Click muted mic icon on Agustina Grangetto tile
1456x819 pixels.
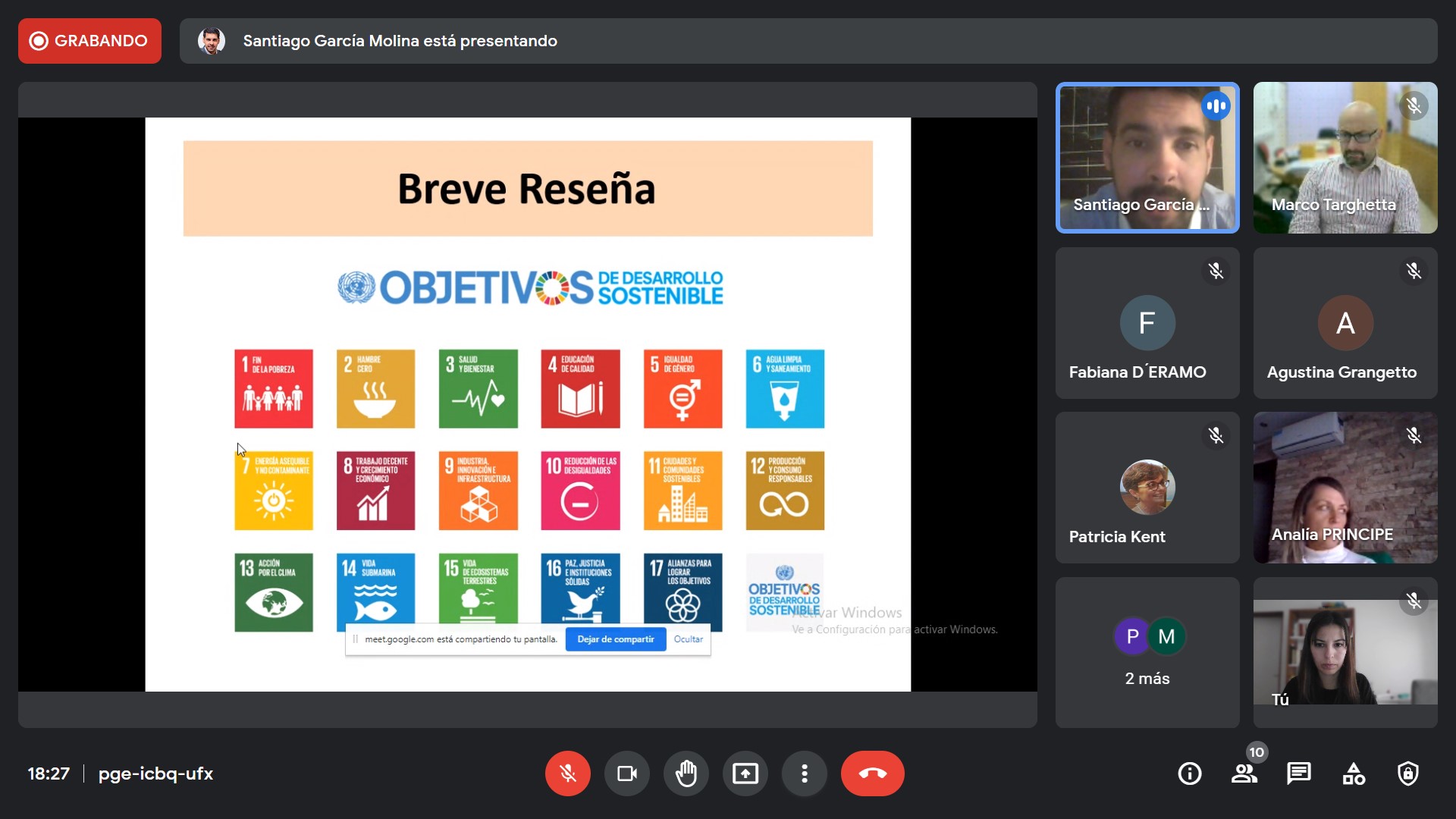[x=1414, y=271]
